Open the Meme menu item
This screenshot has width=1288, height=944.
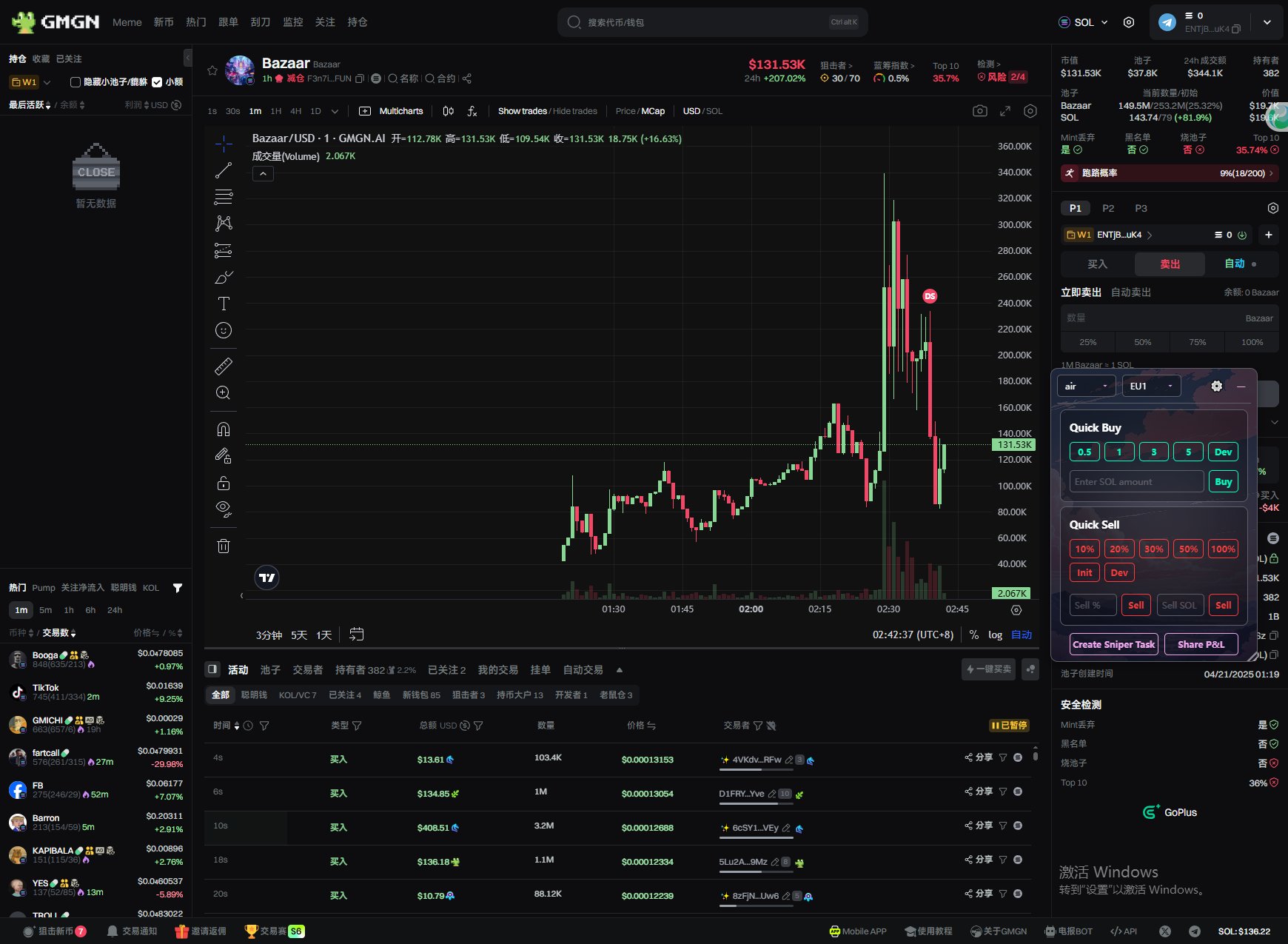(x=127, y=22)
